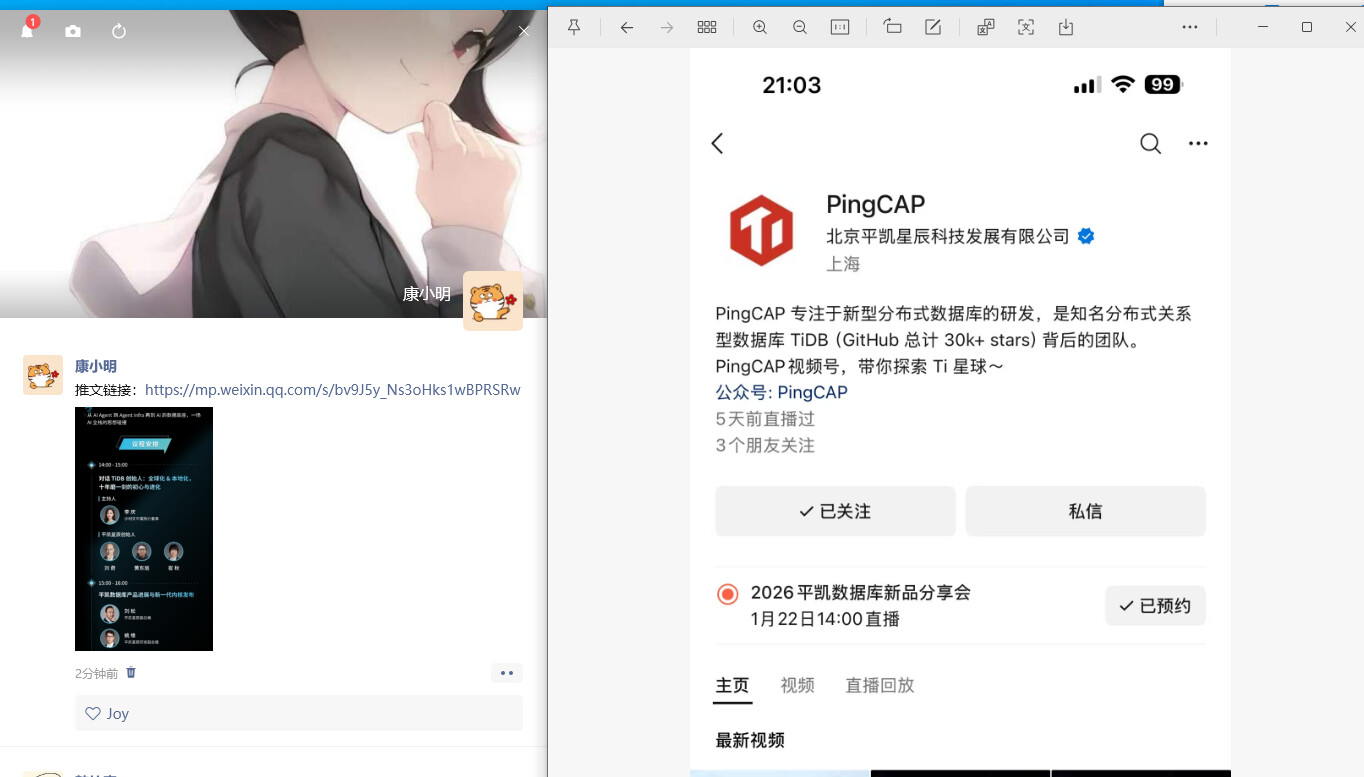The height and width of the screenshot is (777, 1364).
Task: Toggle the 已关注 follow button
Action: (835, 511)
